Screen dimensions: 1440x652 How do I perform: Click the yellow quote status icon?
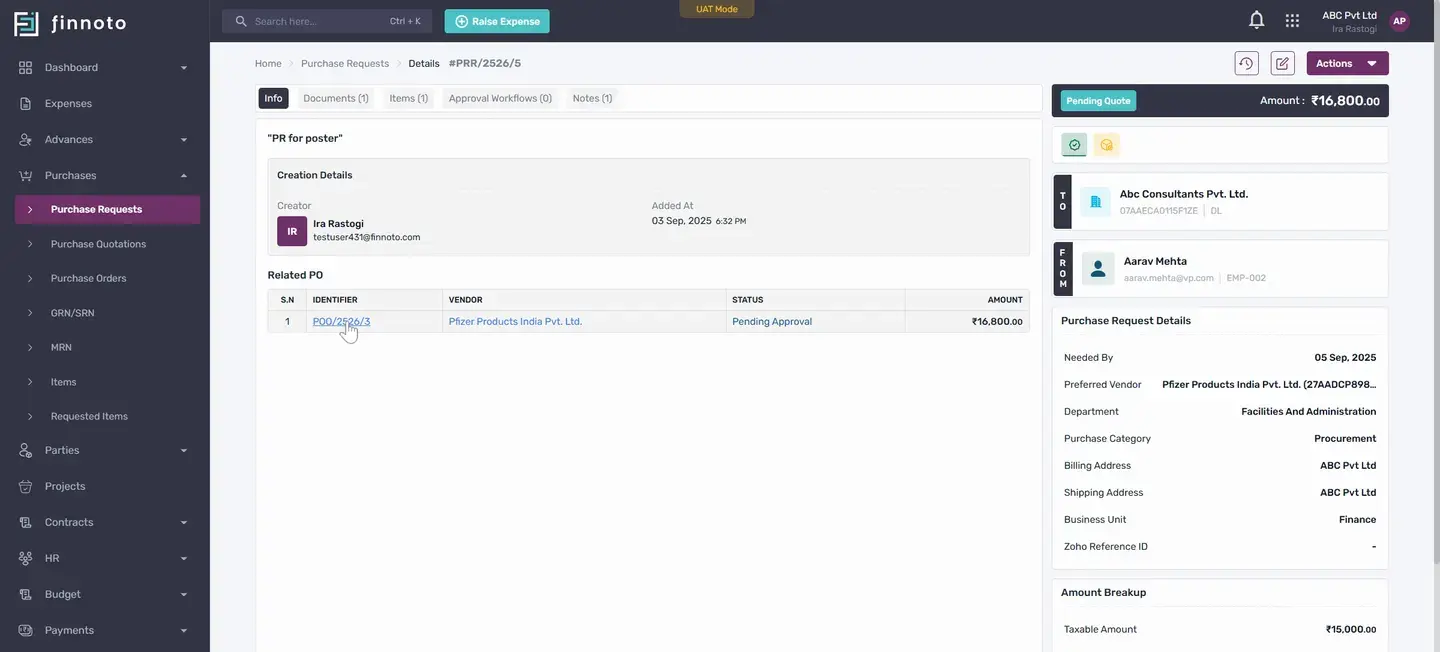coord(1106,145)
